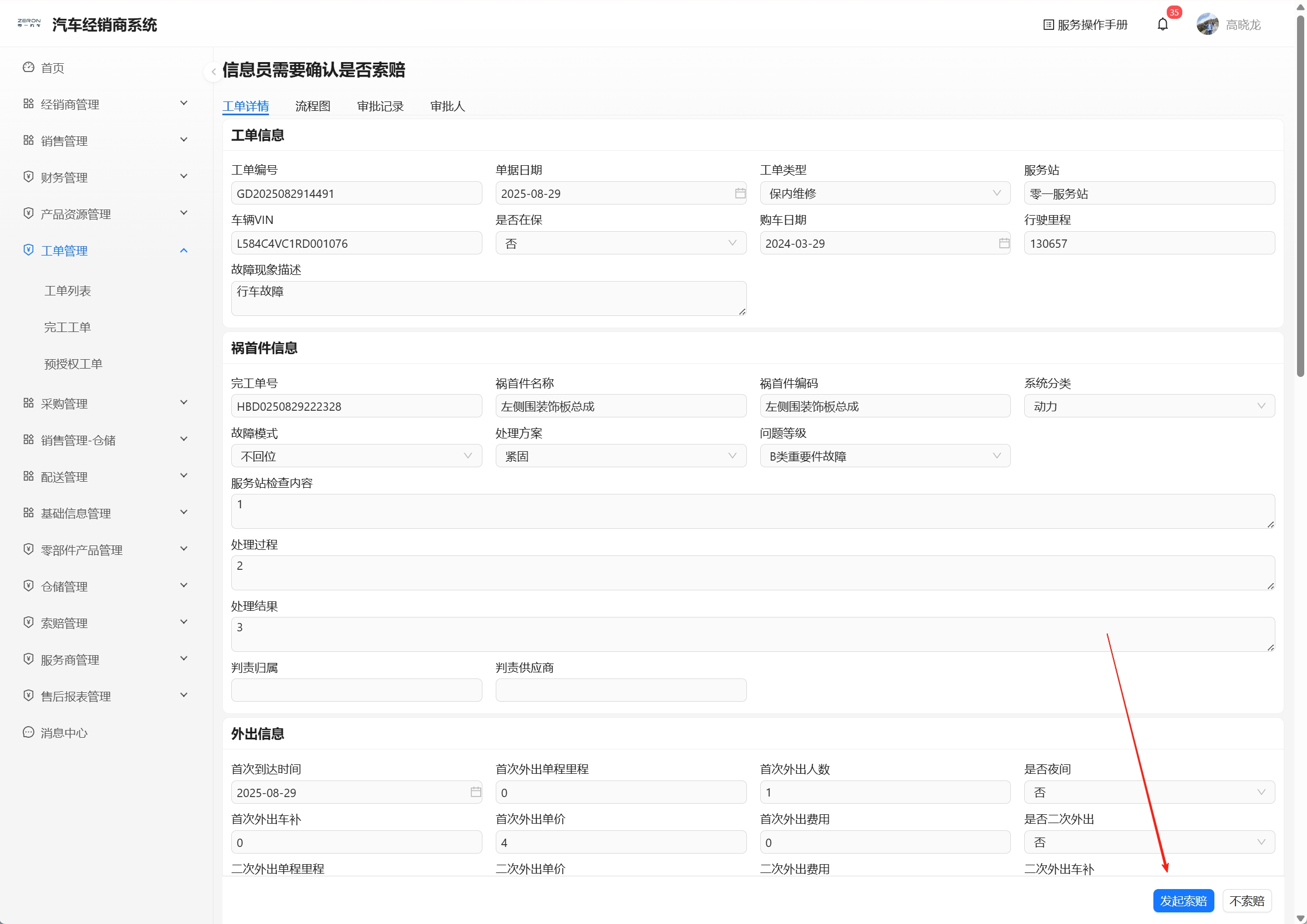Switch to the 审批人 tab
This screenshot has height=924, width=1307.
447,106
